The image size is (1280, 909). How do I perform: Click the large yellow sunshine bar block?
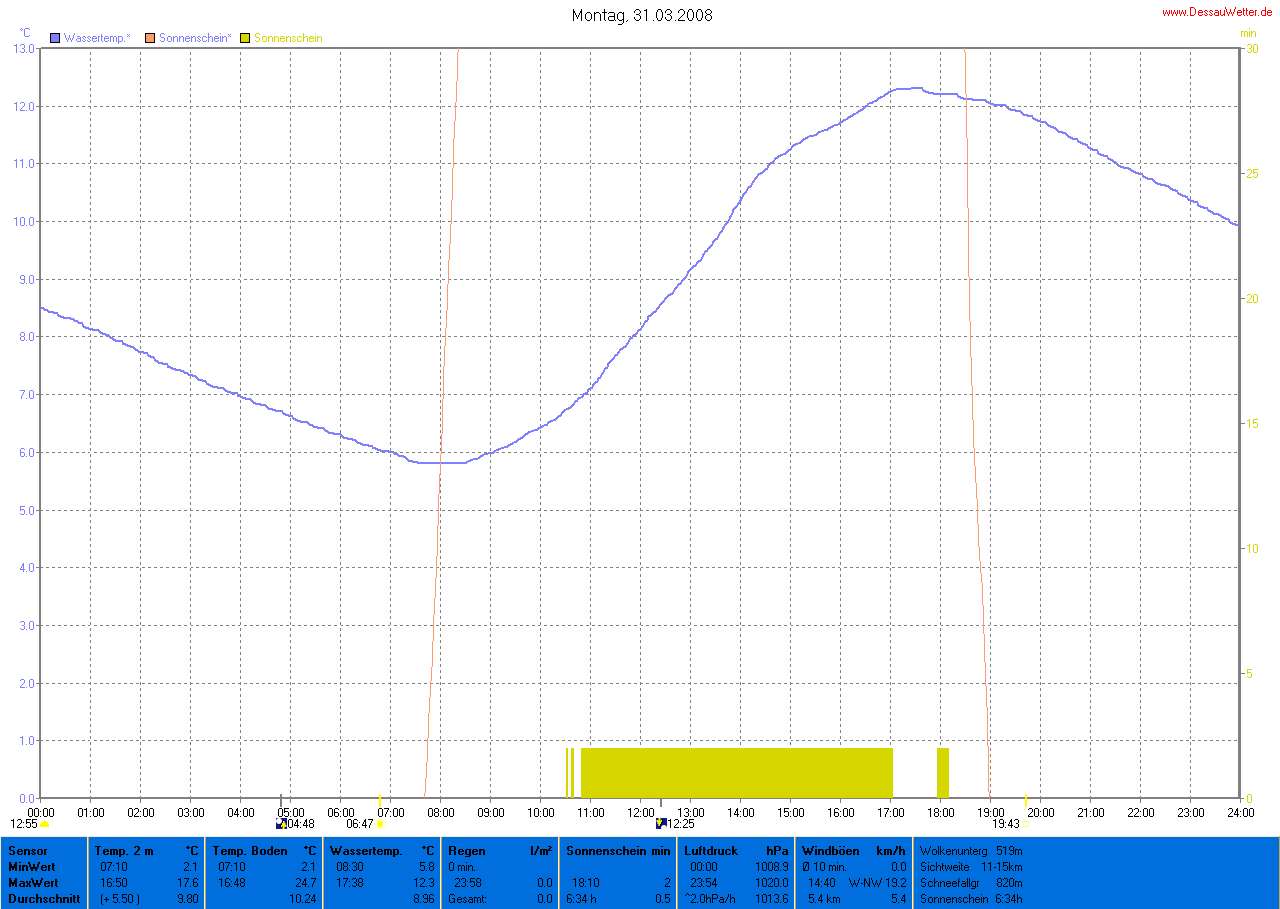[x=736, y=772]
